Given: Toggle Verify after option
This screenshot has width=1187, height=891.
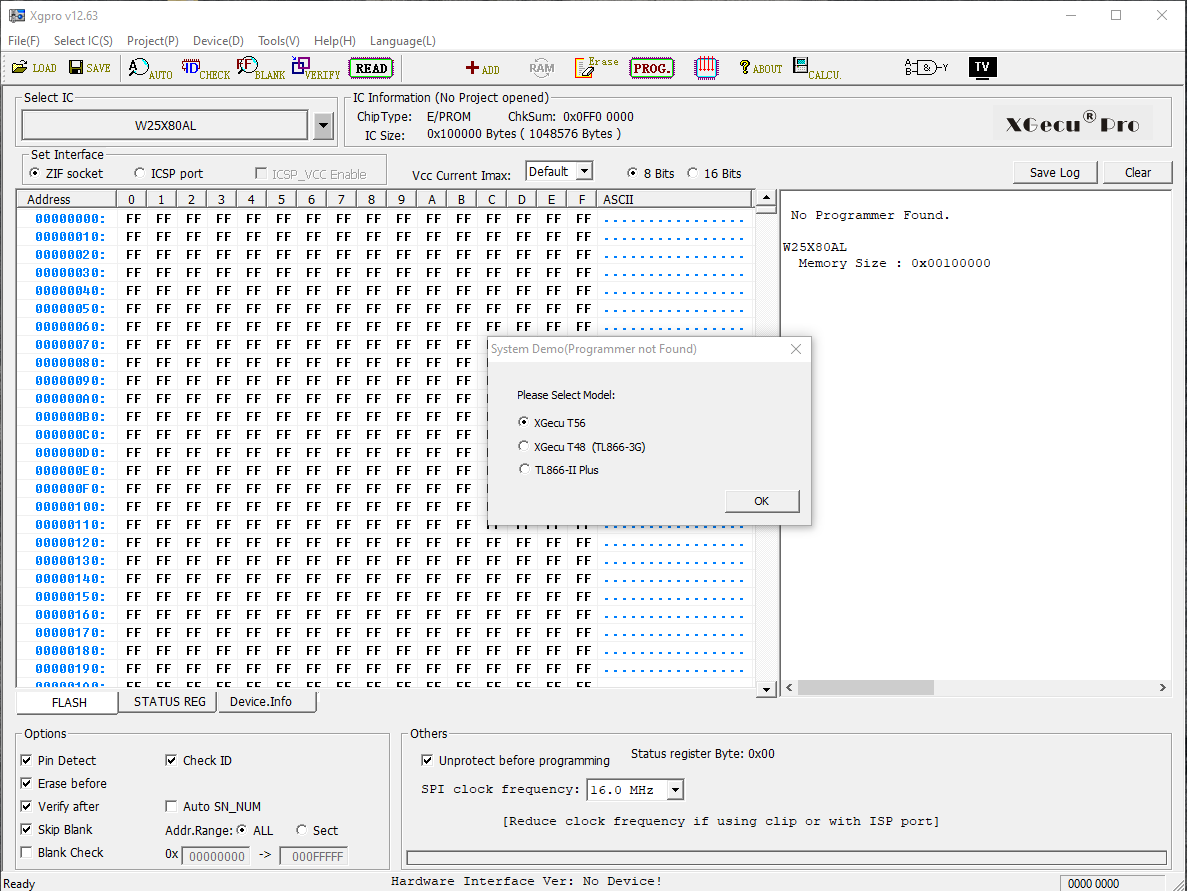Looking at the screenshot, I should [x=26, y=806].
